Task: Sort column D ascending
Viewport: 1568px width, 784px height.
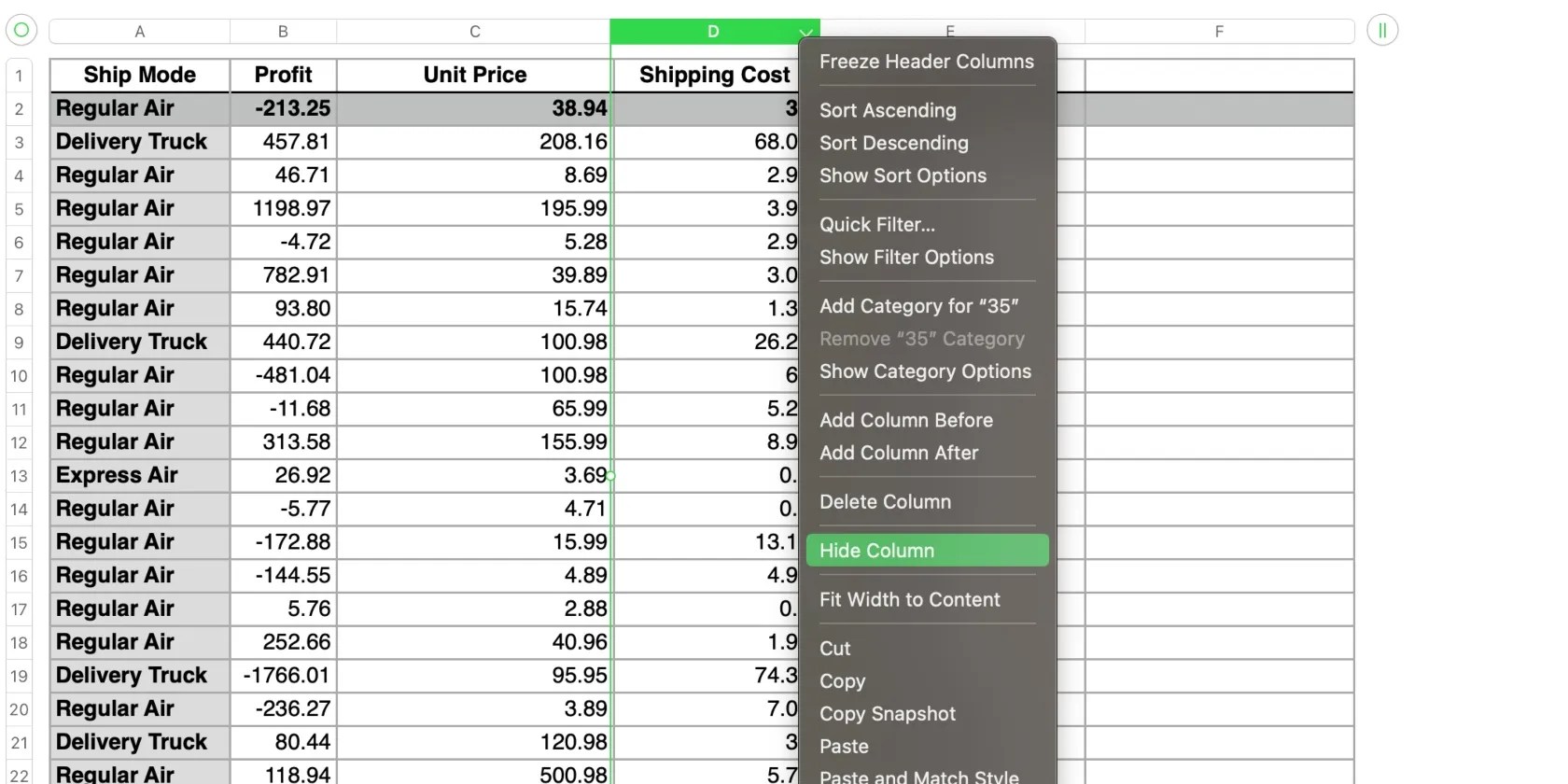Action: pos(887,110)
